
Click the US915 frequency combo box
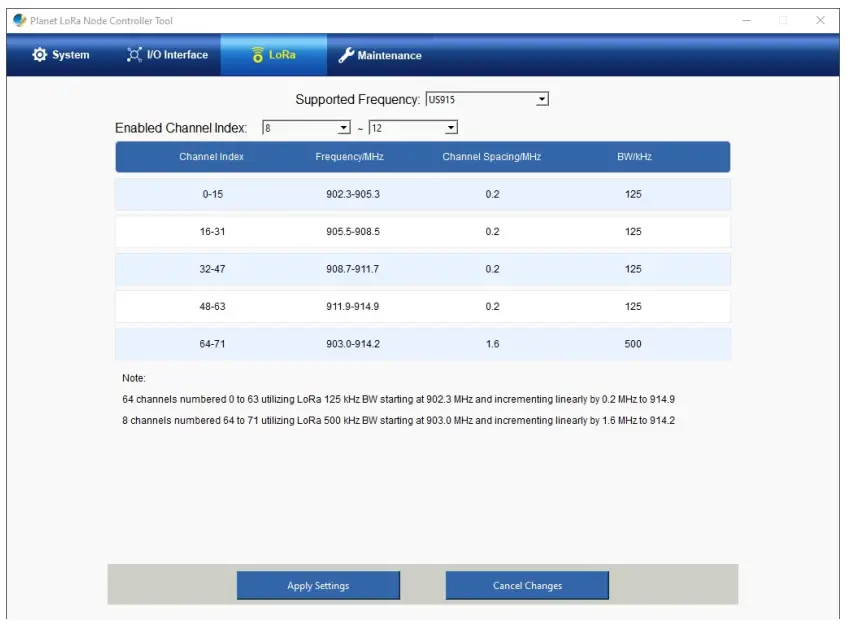(x=487, y=99)
